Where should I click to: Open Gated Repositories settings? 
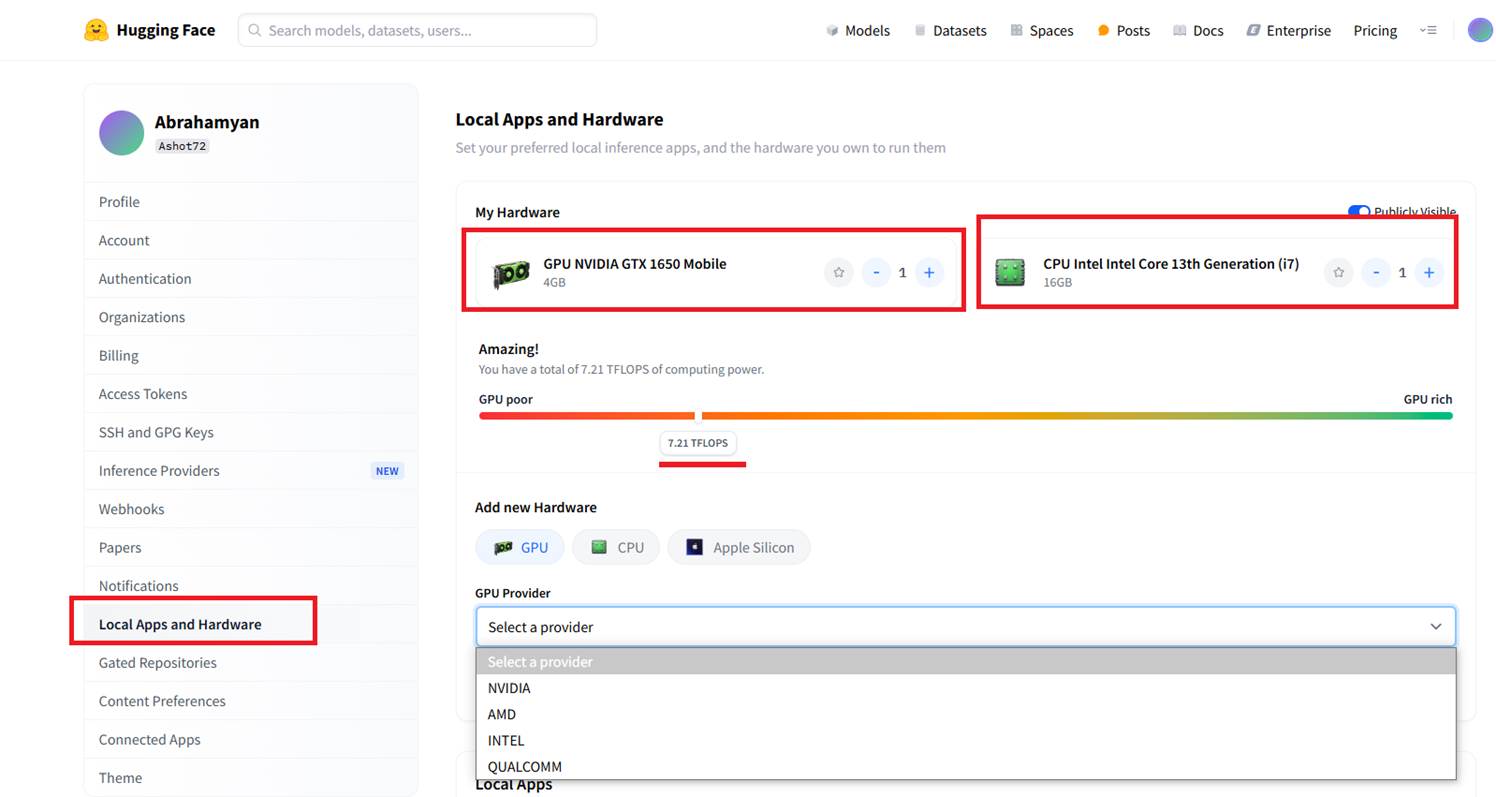(x=250, y=662)
